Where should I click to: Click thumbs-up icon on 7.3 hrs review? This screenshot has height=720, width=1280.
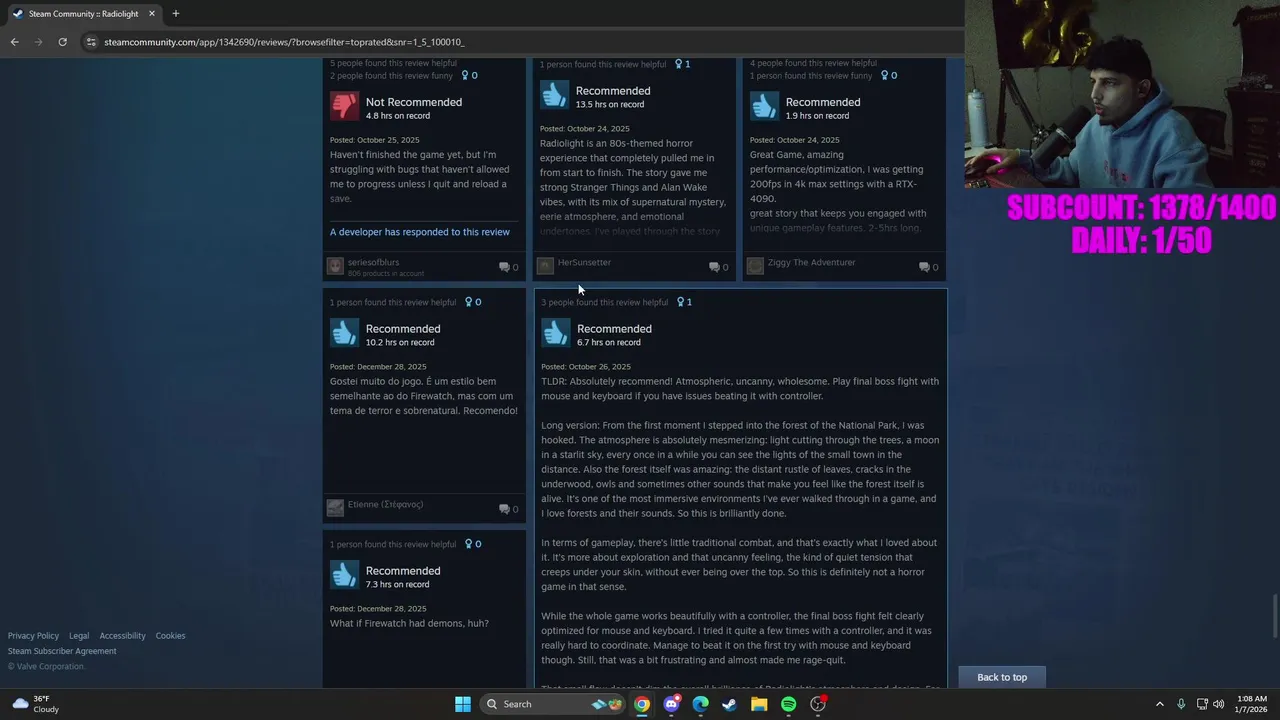click(344, 575)
